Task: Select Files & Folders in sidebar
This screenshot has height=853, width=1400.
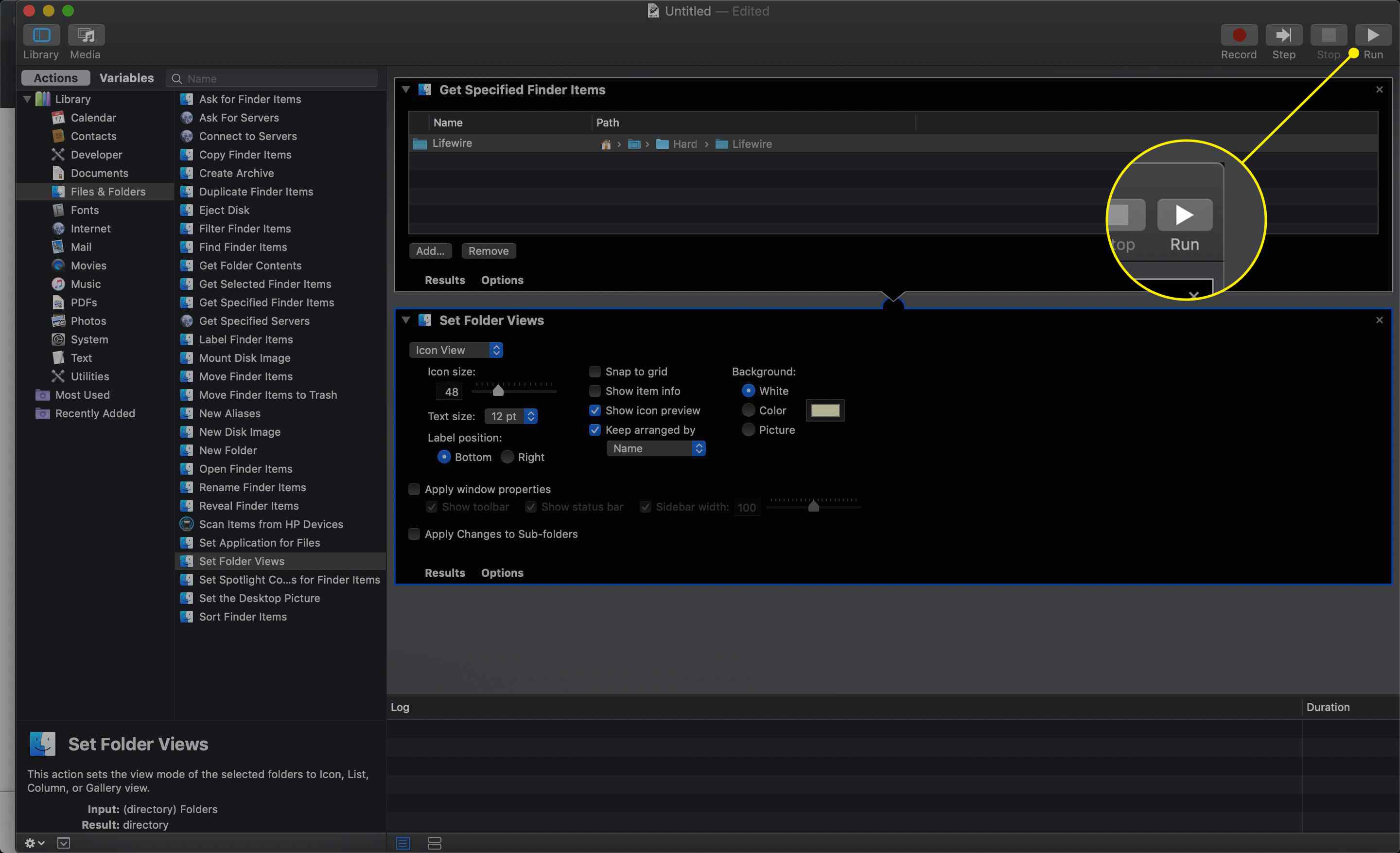Action: 109,191
